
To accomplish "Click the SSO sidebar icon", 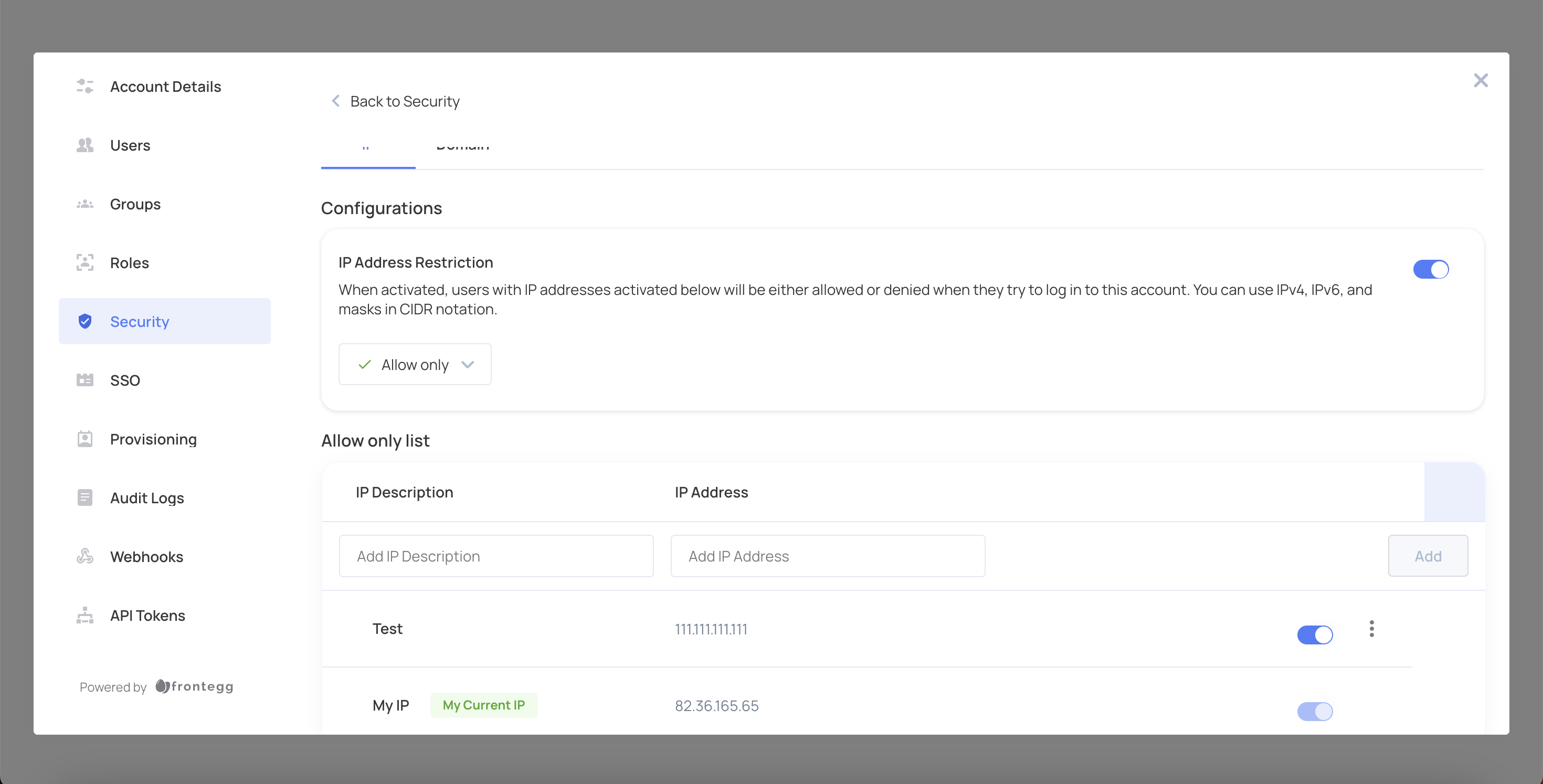I will 85,379.
